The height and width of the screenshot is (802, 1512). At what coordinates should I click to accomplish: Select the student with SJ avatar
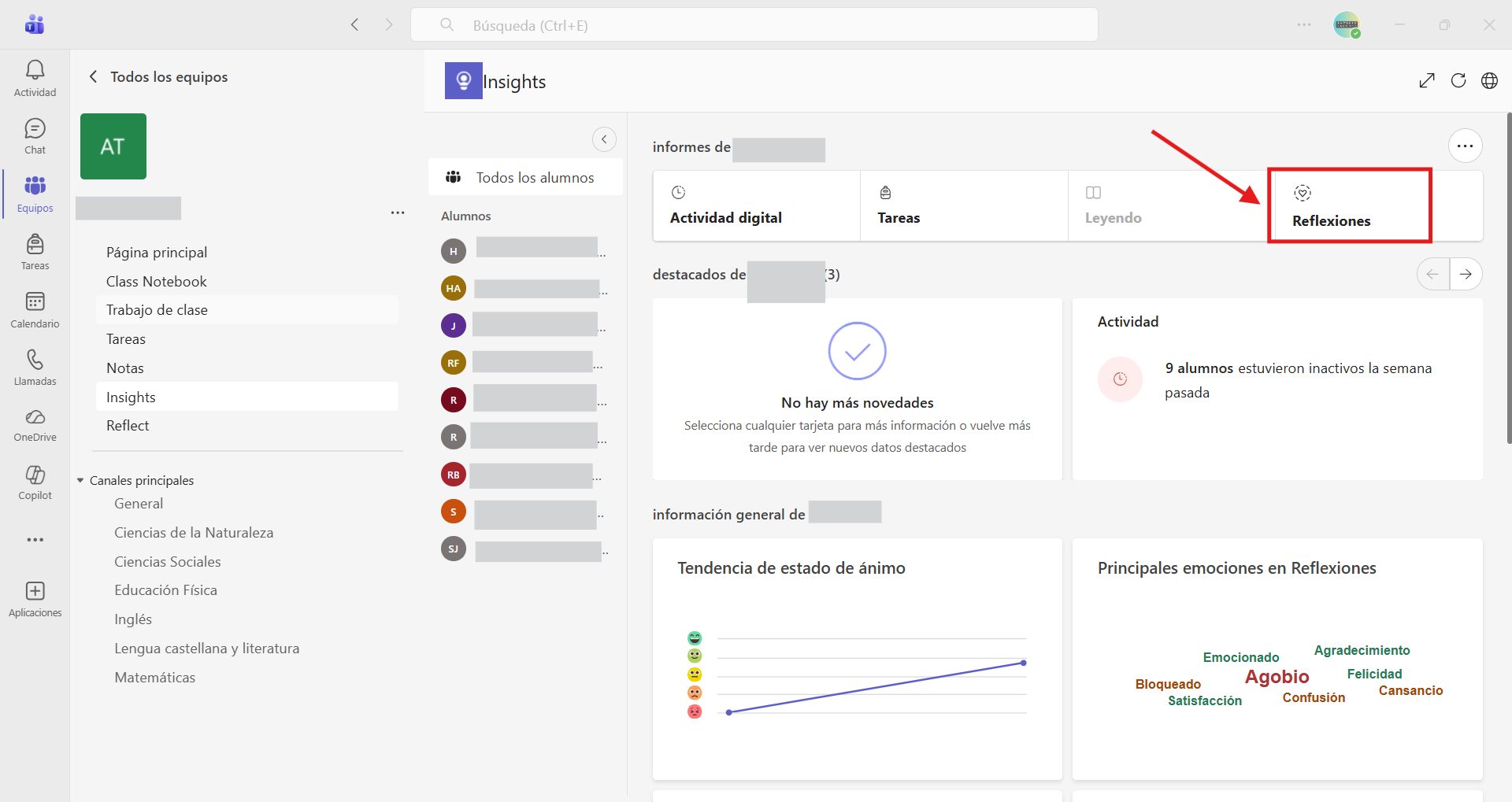click(454, 549)
